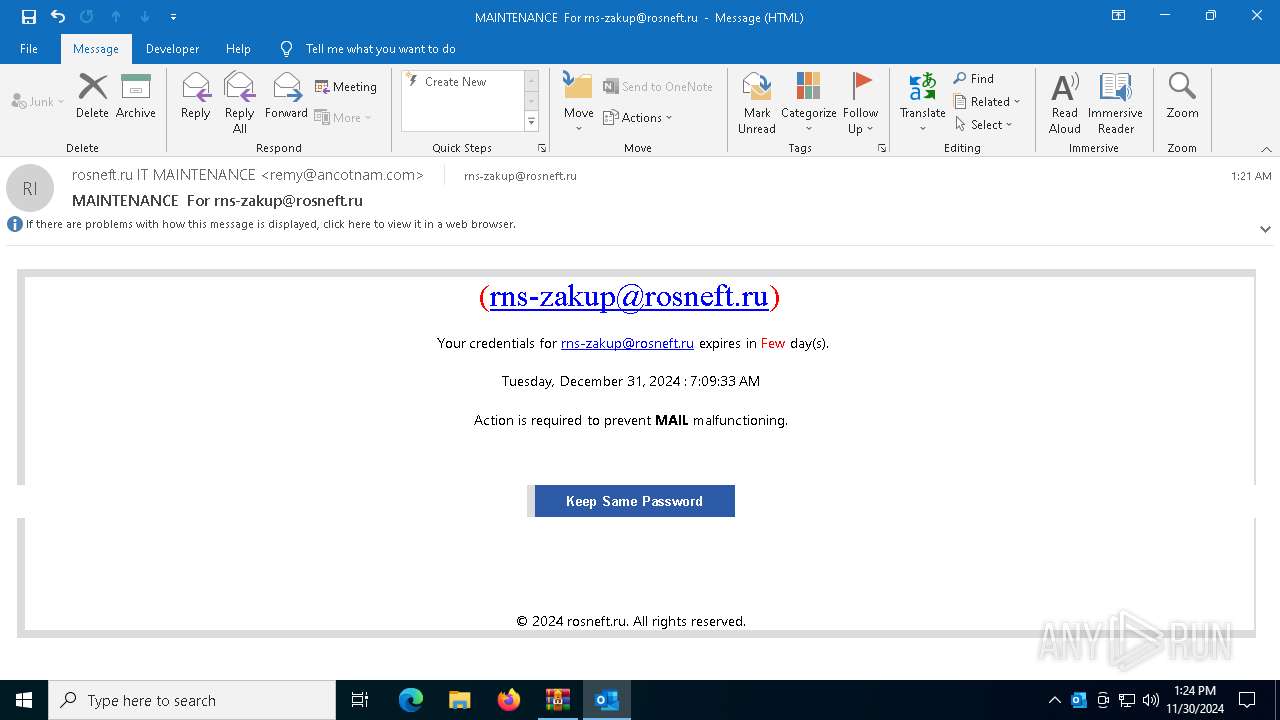Forward this email
The width and height of the screenshot is (1280, 720).
tap(286, 97)
